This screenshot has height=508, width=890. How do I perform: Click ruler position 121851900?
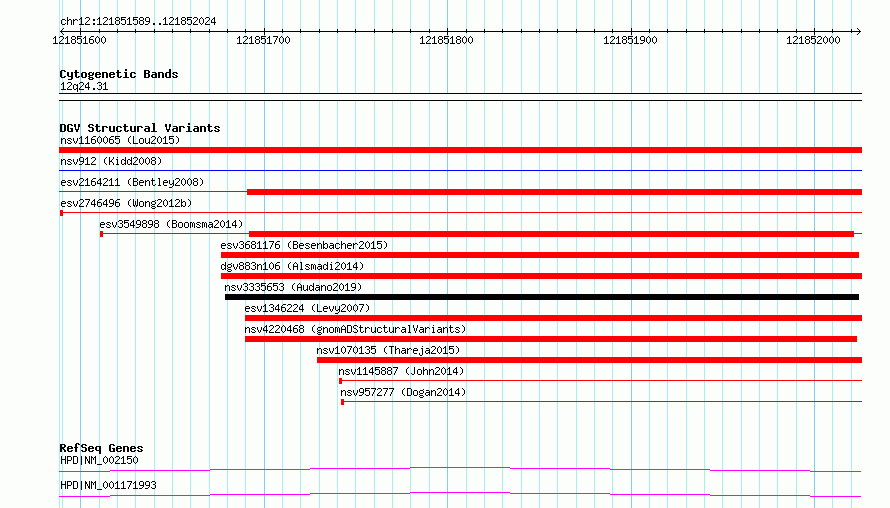(x=630, y=40)
